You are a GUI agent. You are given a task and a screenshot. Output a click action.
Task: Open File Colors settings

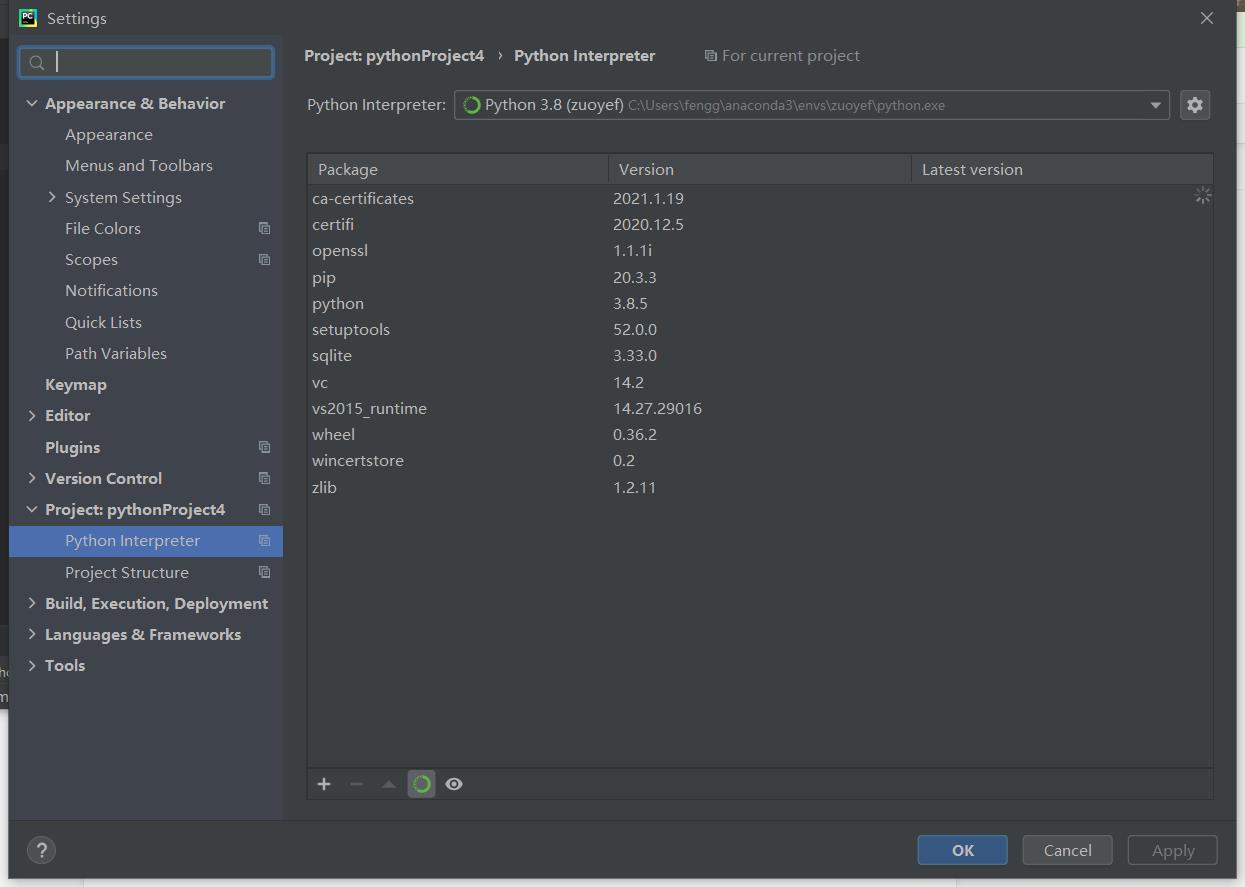[x=103, y=228]
